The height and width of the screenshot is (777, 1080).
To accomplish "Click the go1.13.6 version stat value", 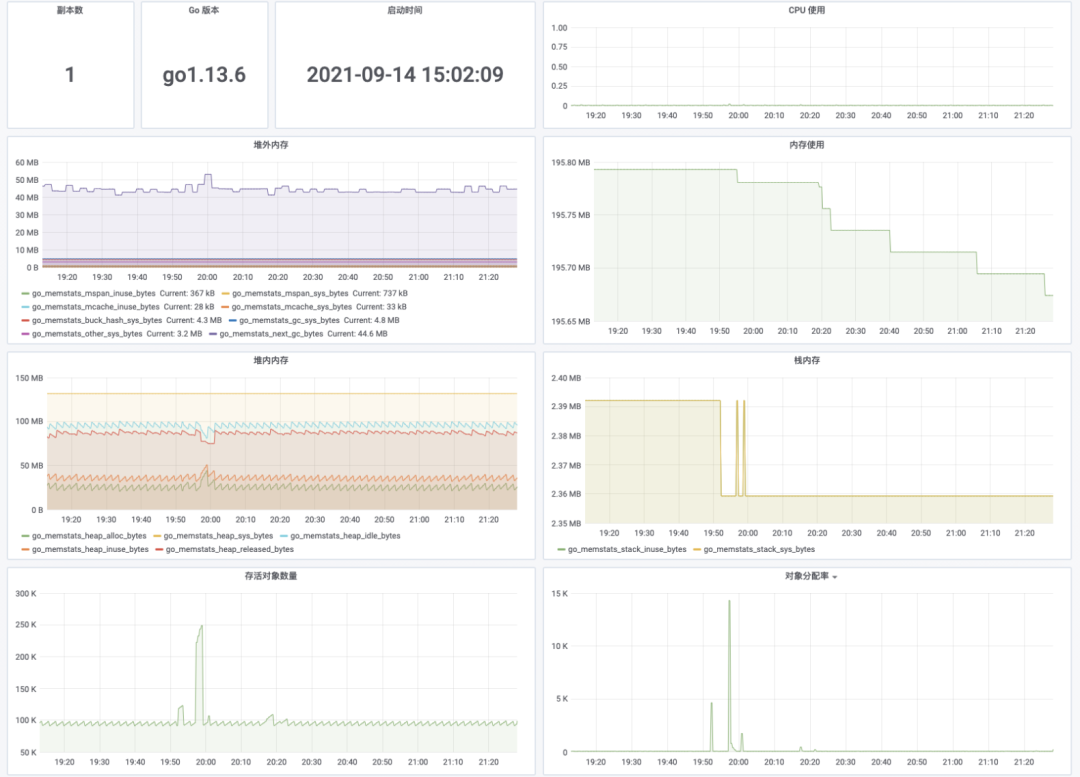I will pos(204,74).
